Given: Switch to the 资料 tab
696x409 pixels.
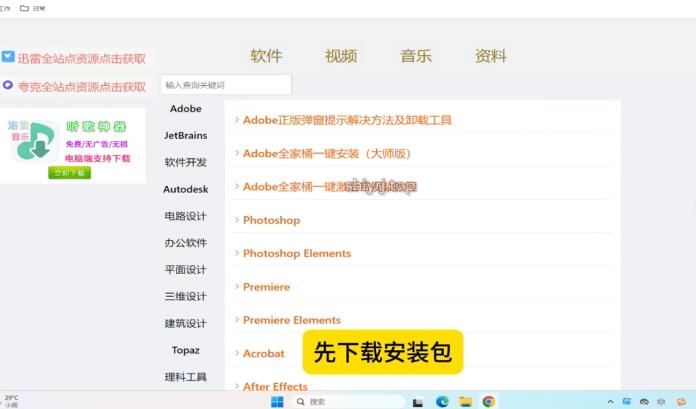Looking at the screenshot, I should click(x=491, y=56).
